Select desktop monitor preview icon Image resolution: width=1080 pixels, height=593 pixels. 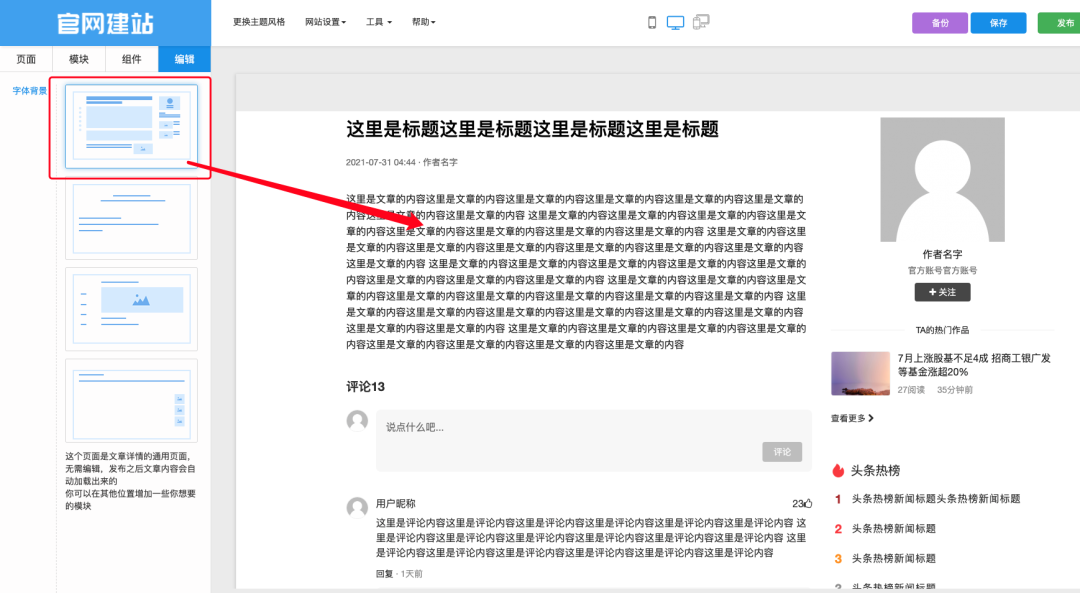[x=676, y=22]
